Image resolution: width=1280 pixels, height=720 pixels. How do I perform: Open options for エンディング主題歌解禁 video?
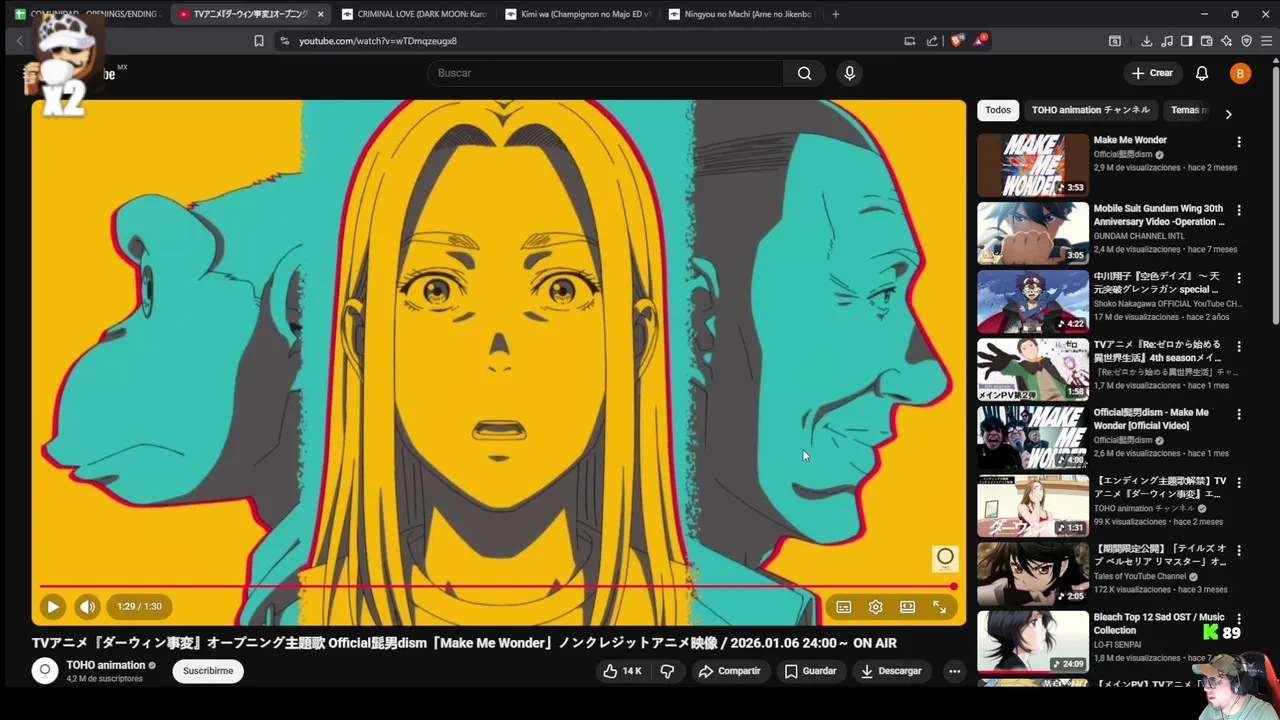(1239, 482)
